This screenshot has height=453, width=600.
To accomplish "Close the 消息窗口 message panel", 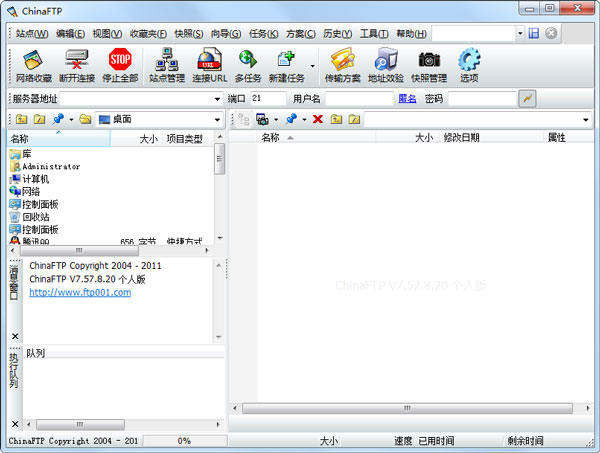I will pos(15,336).
